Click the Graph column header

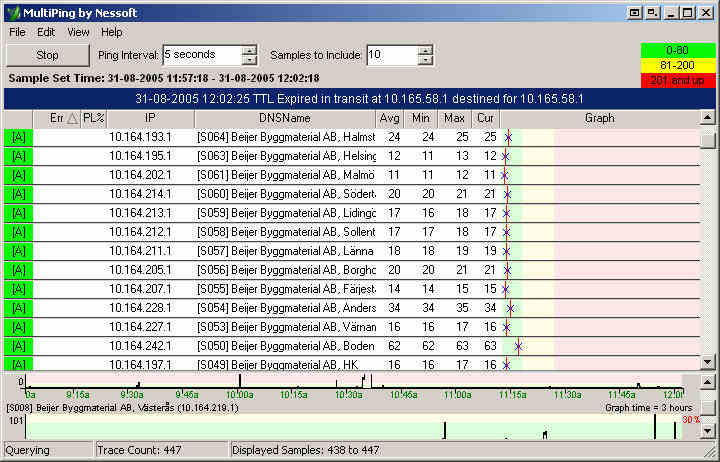pos(600,118)
